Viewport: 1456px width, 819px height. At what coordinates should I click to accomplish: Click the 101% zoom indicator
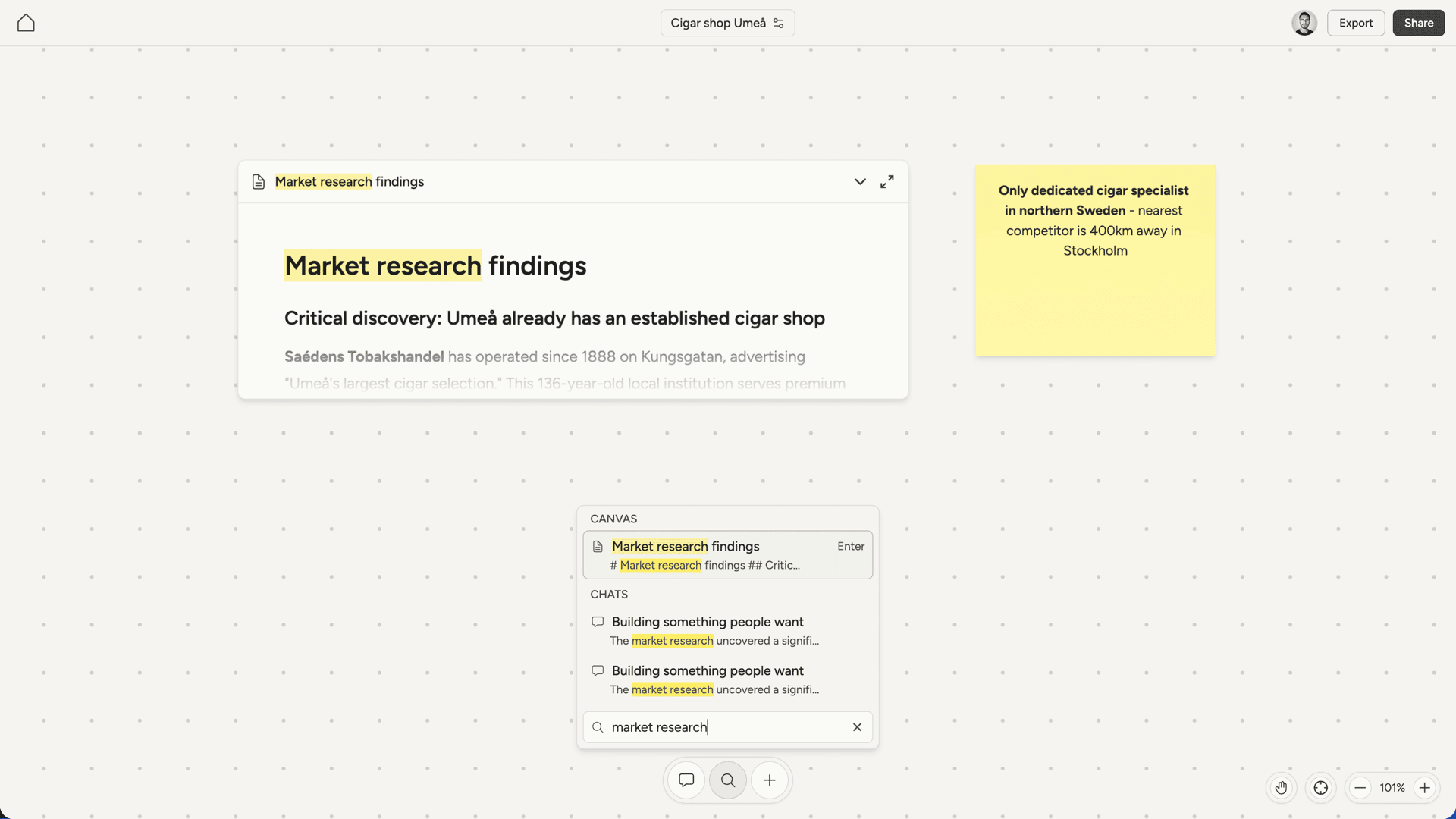(x=1393, y=787)
